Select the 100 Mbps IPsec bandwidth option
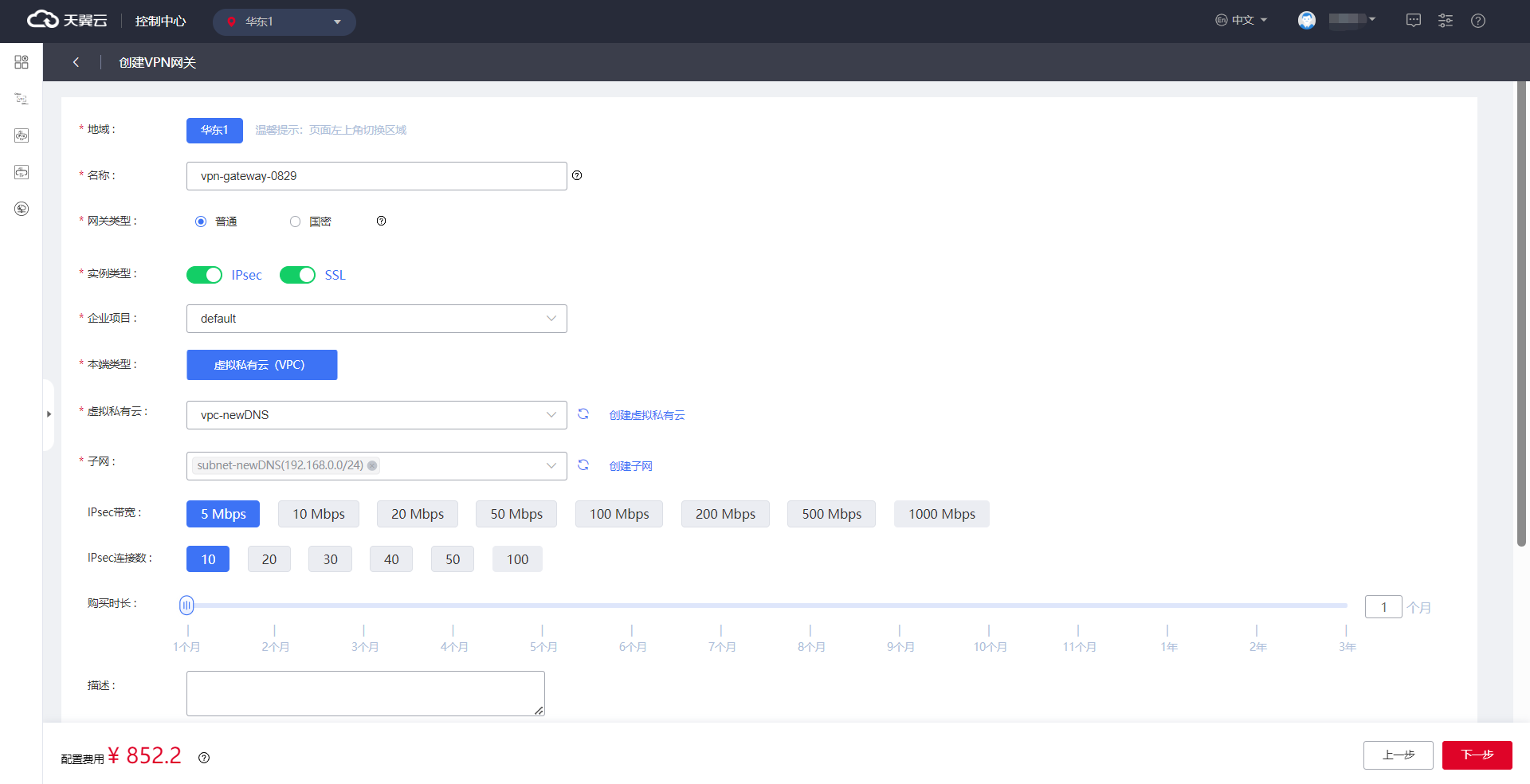Screen dimensions: 1530x784 click(x=619, y=514)
